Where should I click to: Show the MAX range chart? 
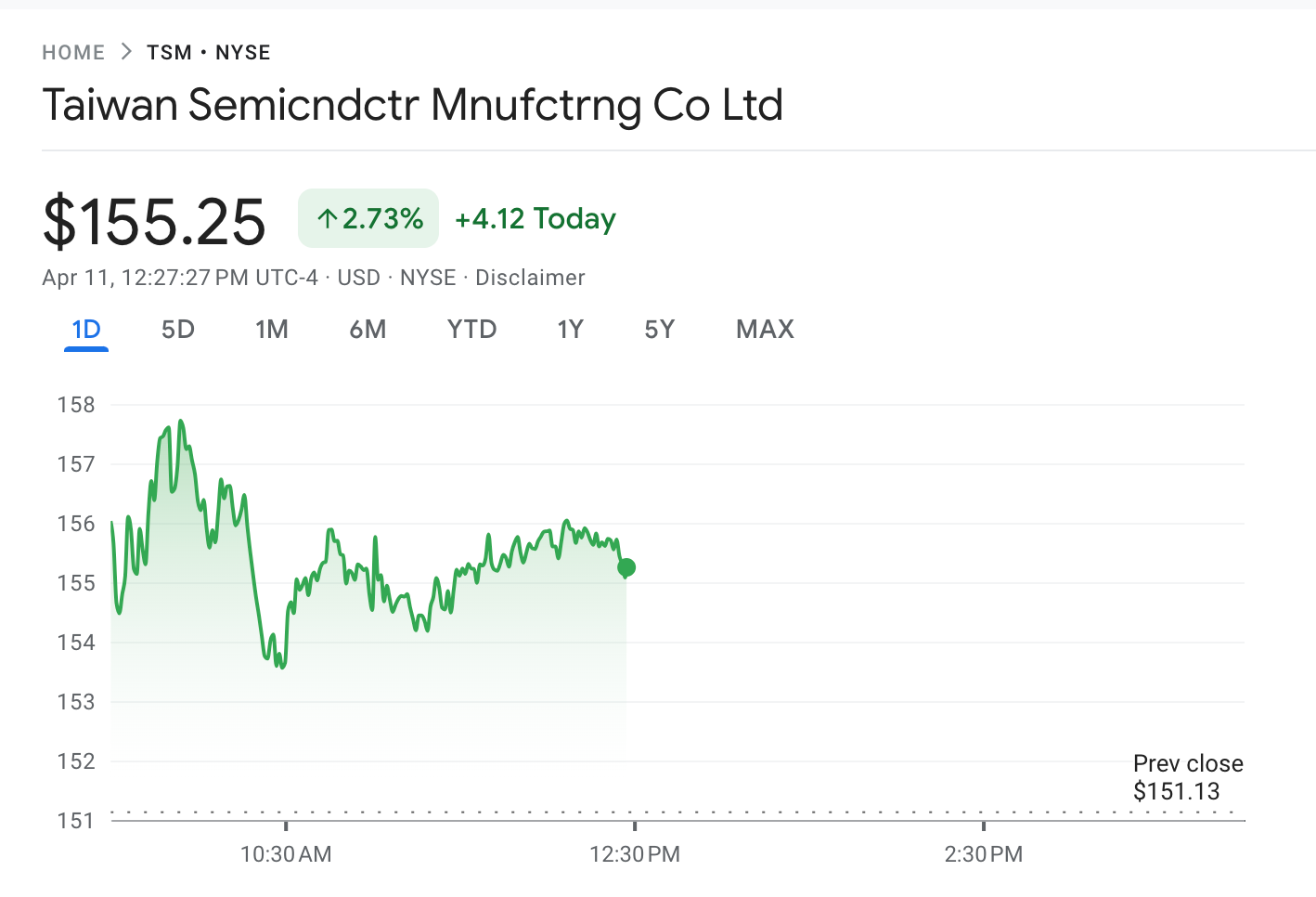click(766, 330)
